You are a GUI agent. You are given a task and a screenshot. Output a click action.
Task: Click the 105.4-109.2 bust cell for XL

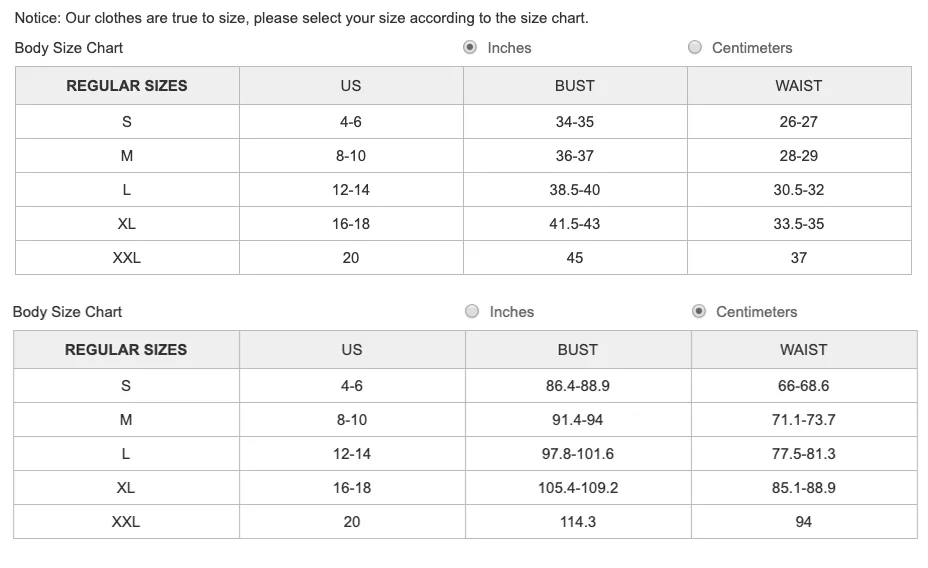(578, 488)
